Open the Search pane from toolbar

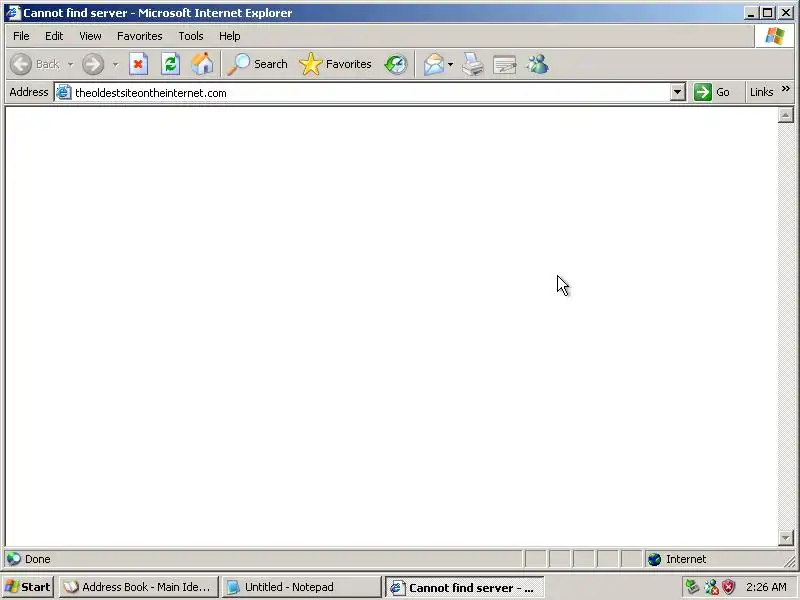[x=258, y=64]
